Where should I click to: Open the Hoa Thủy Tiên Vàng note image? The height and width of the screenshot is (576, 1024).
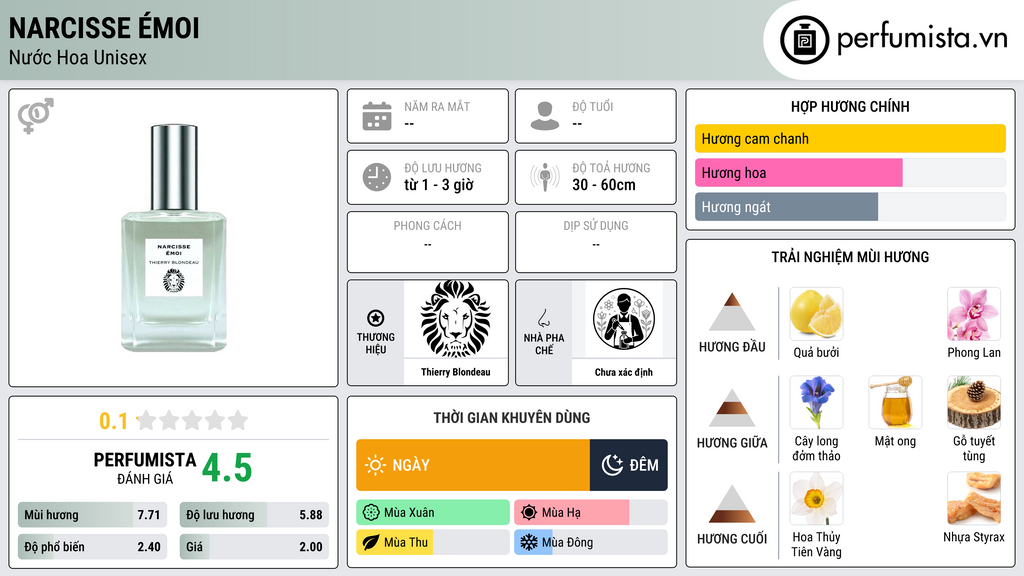pyautogui.click(x=816, y=498)
